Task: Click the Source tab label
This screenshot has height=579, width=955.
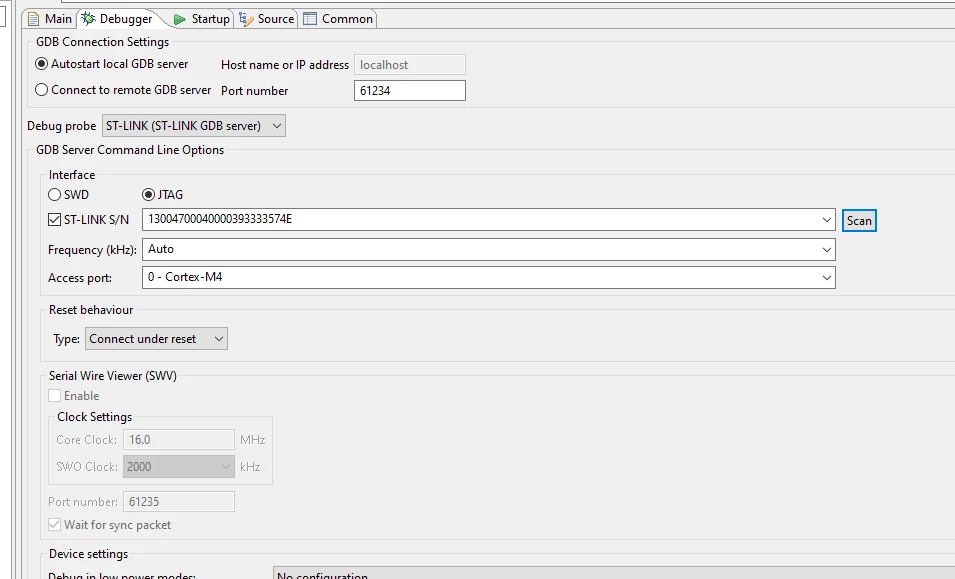Action: [x=276, y=19]
